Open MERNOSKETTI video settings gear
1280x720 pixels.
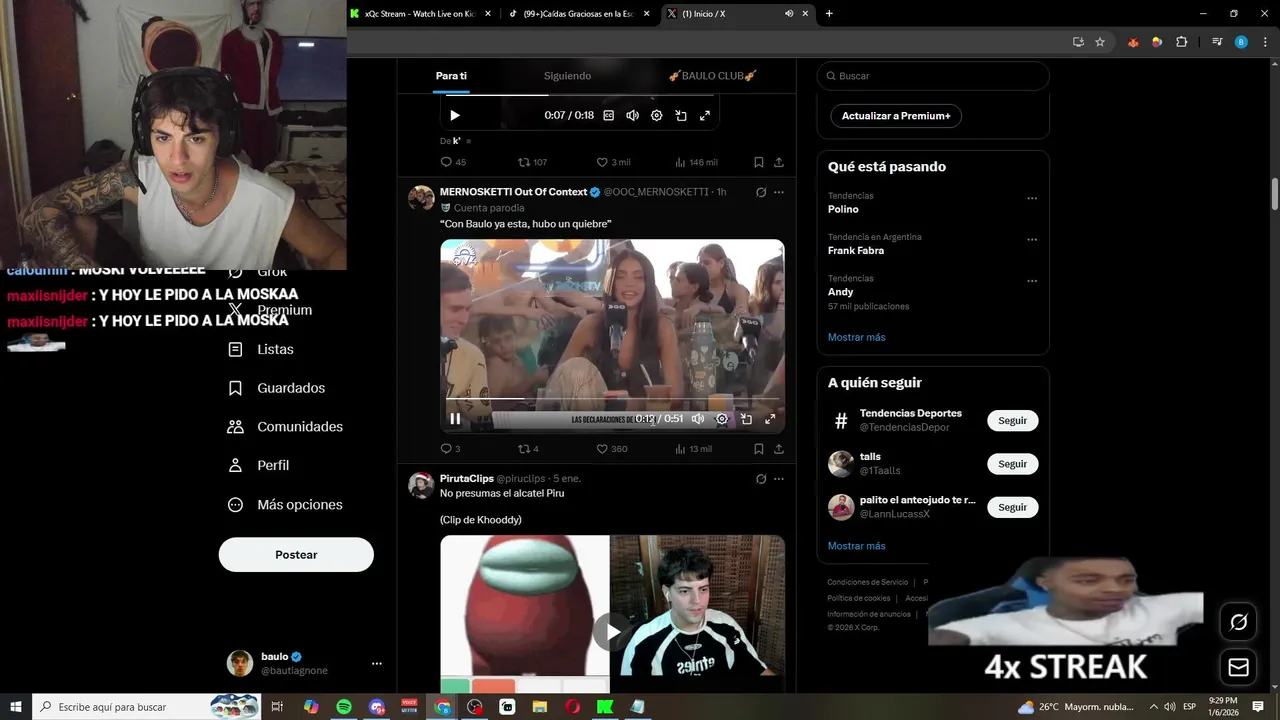[x=722, y=419]
